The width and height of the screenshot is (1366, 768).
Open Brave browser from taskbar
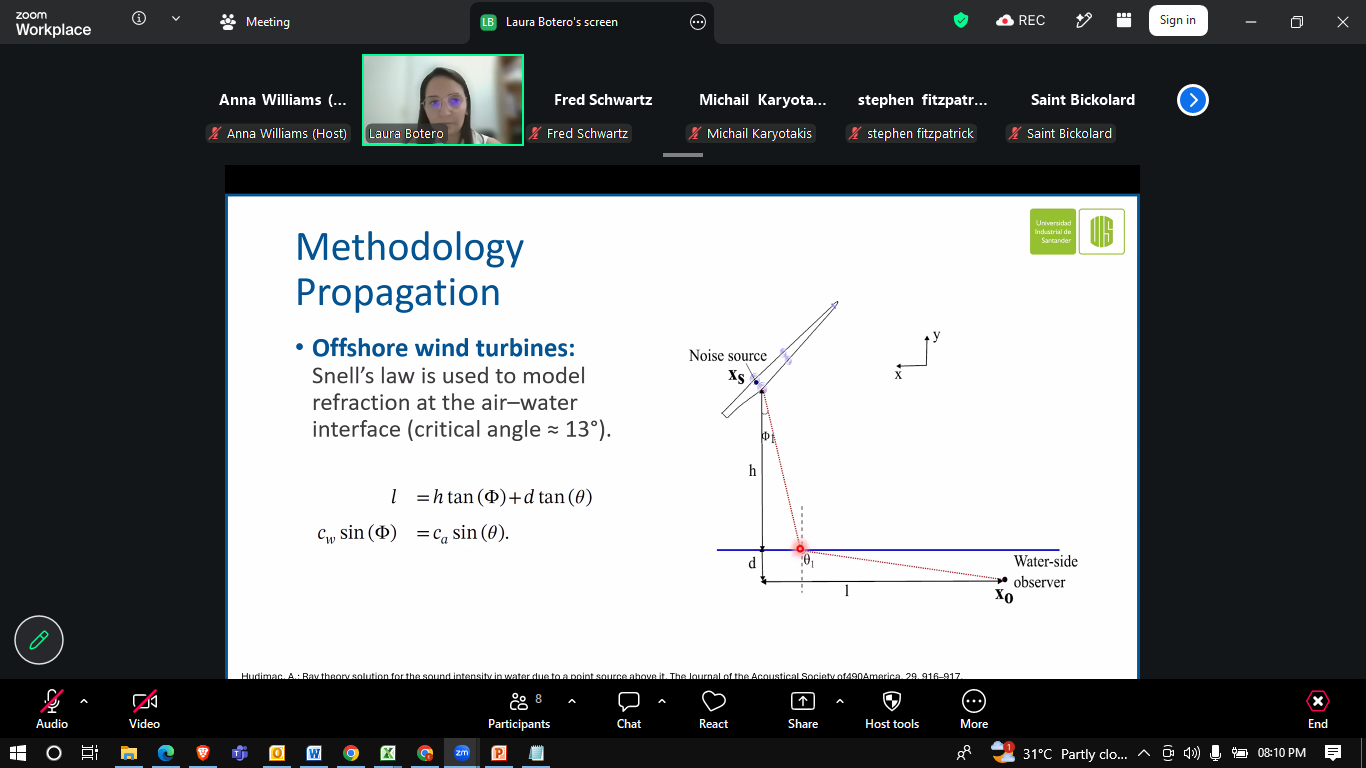(202, 753)
